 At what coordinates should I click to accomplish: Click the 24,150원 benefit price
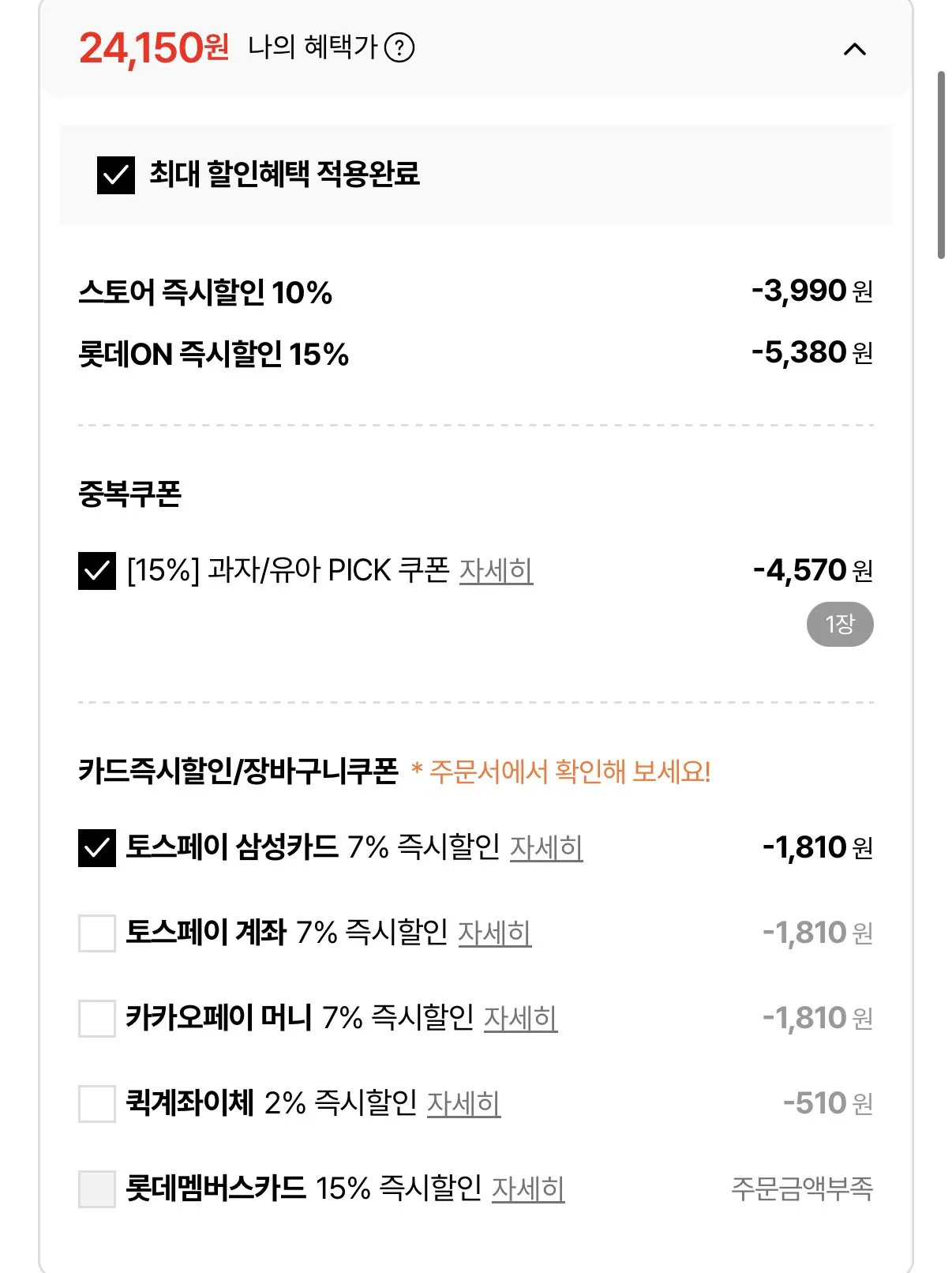pyautogui.click(x=154, y=48)
